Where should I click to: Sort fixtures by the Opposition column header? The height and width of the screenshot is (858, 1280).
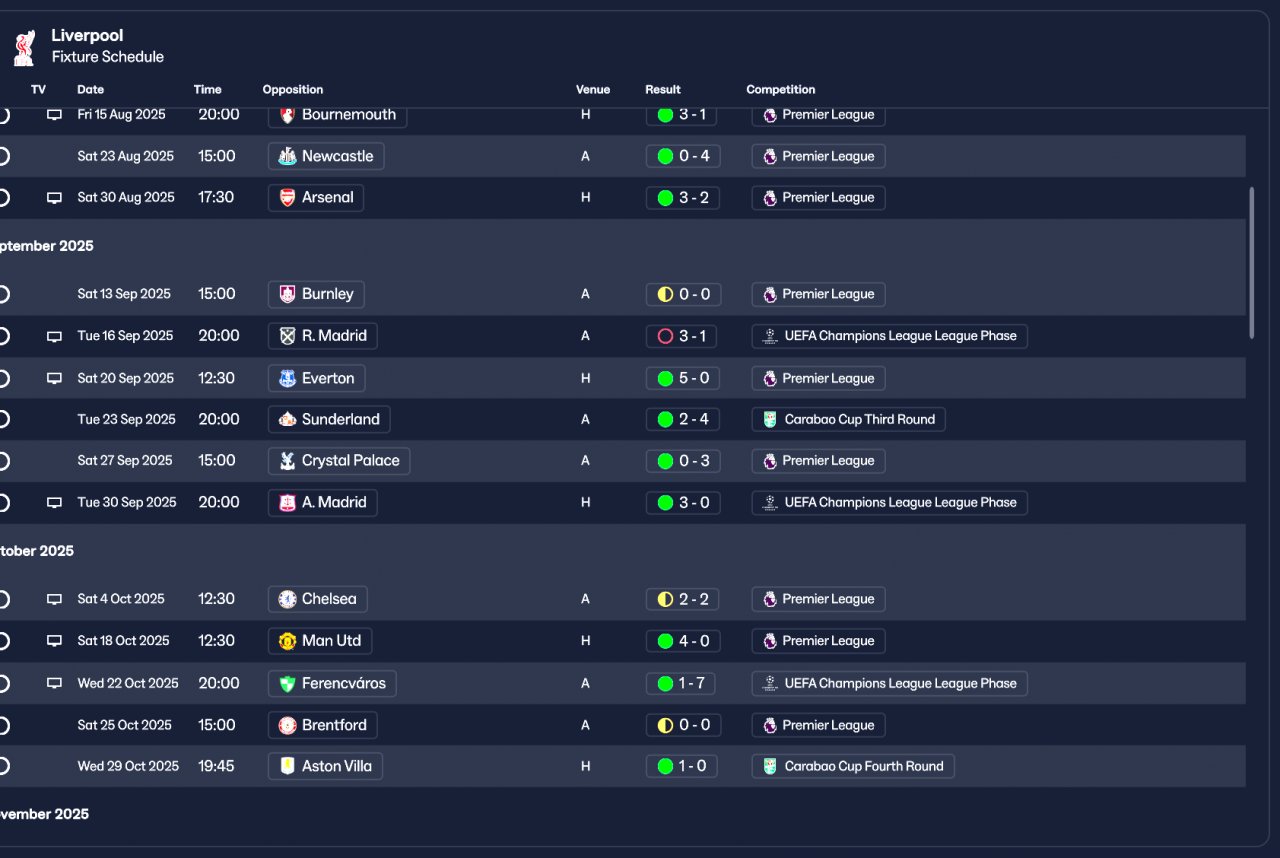[293, 90]
